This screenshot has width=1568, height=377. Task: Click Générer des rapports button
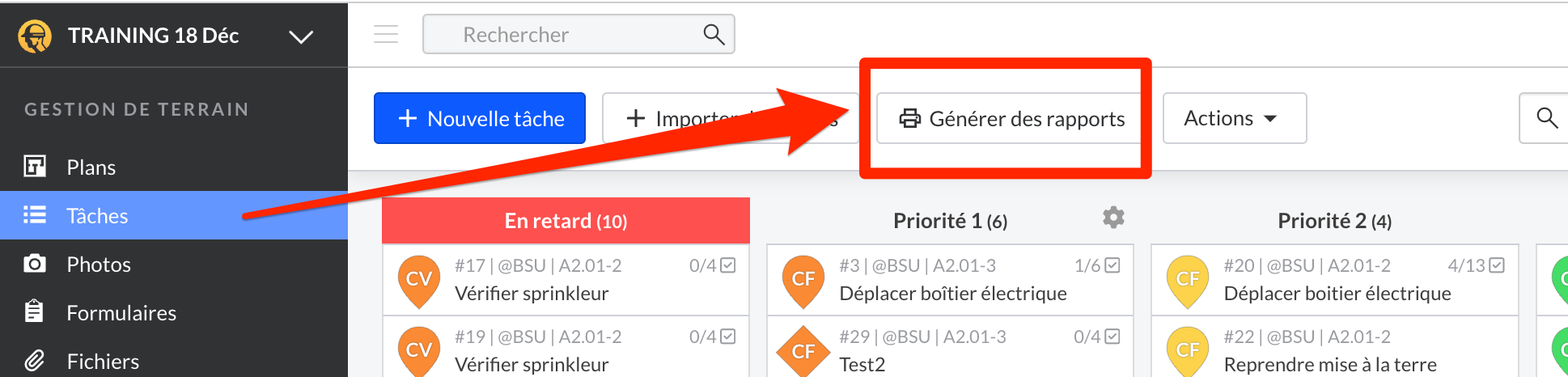click(x=1011, y=118)
